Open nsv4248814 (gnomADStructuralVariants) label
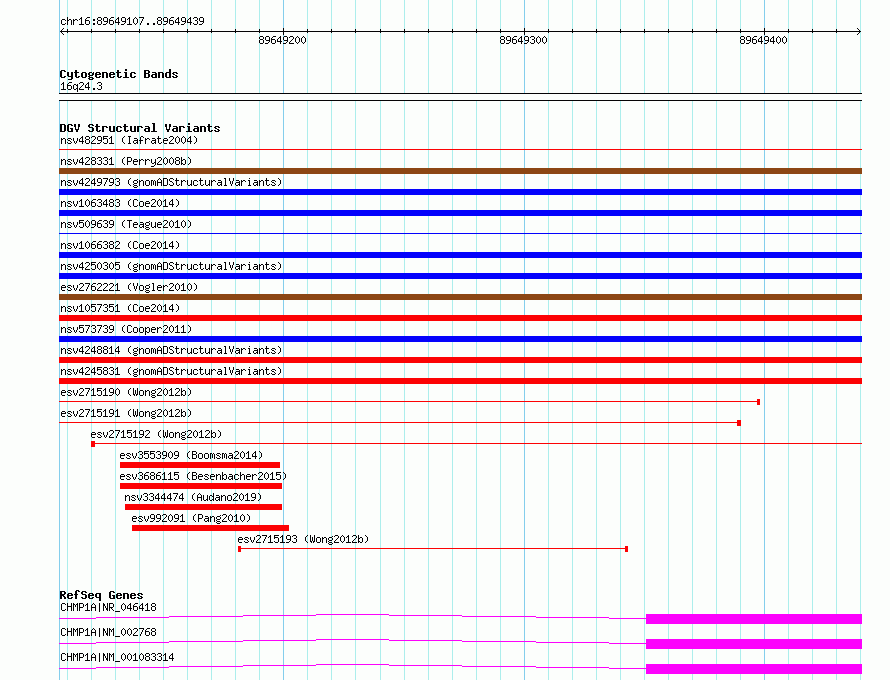 (x=171, y=350)
